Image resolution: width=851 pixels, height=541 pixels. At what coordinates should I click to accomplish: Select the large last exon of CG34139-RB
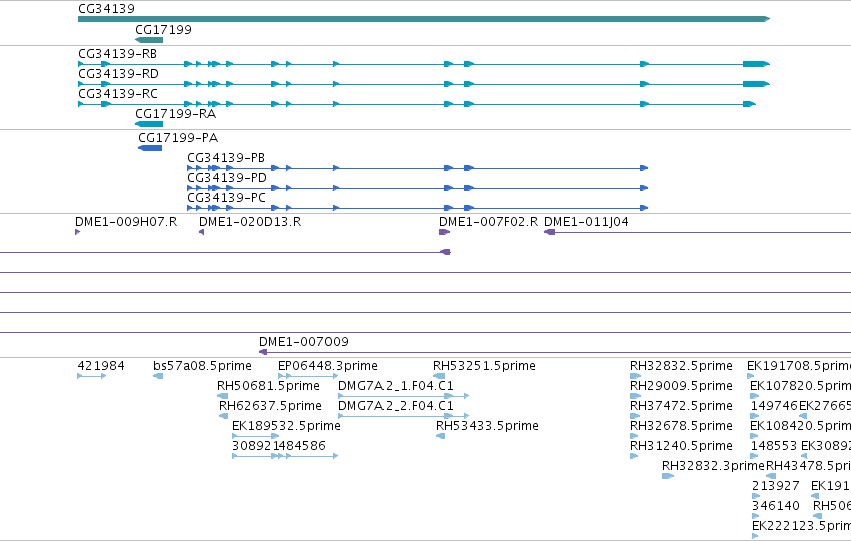pyautogui.click(x=756, y=64)
